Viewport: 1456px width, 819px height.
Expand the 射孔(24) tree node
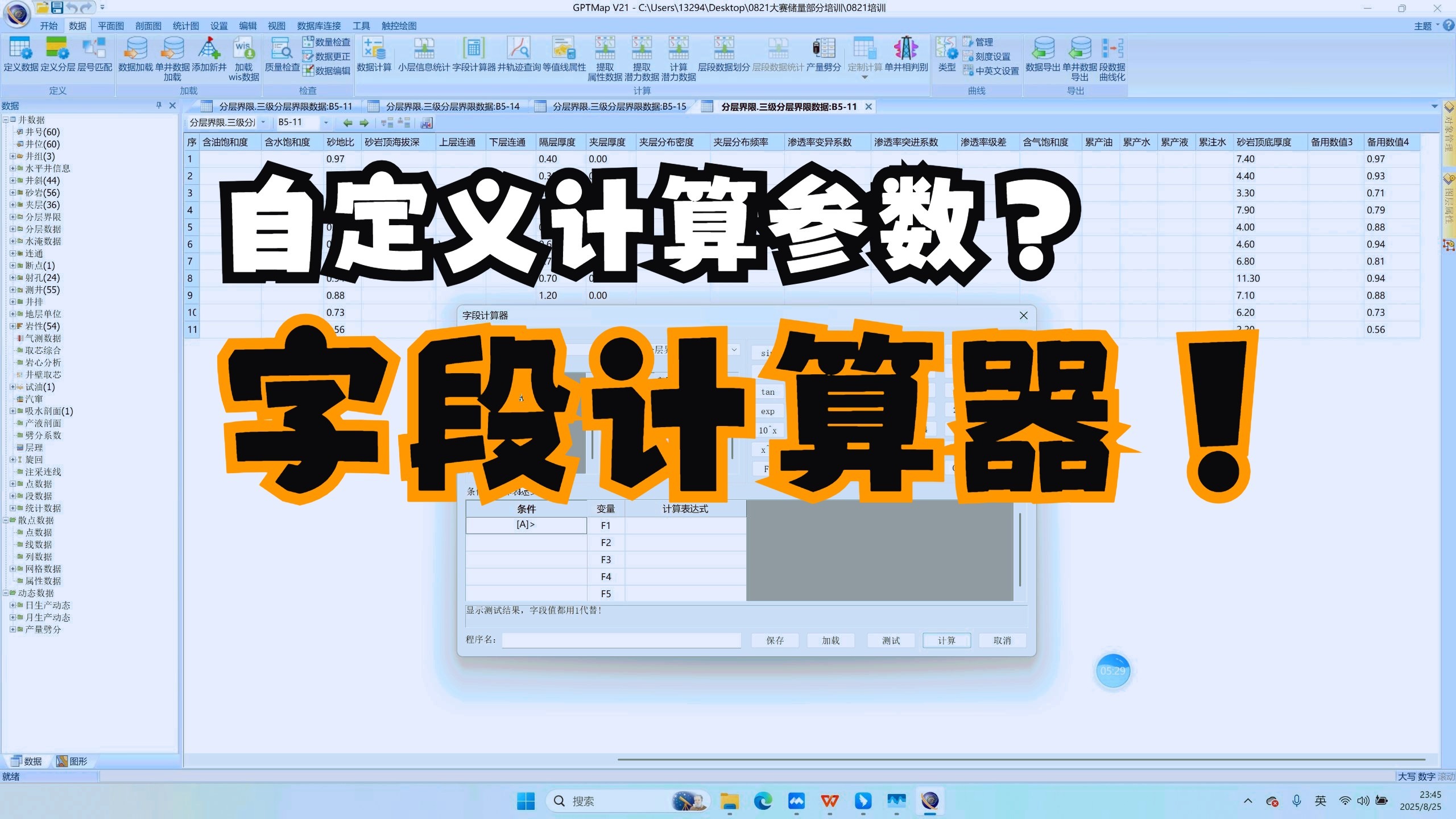13,278
